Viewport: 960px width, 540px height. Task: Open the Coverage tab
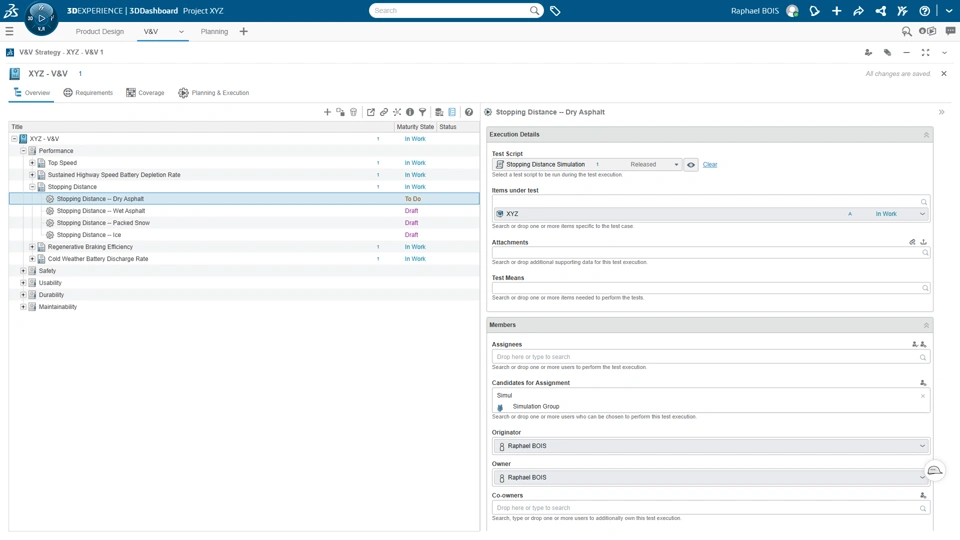145,92
